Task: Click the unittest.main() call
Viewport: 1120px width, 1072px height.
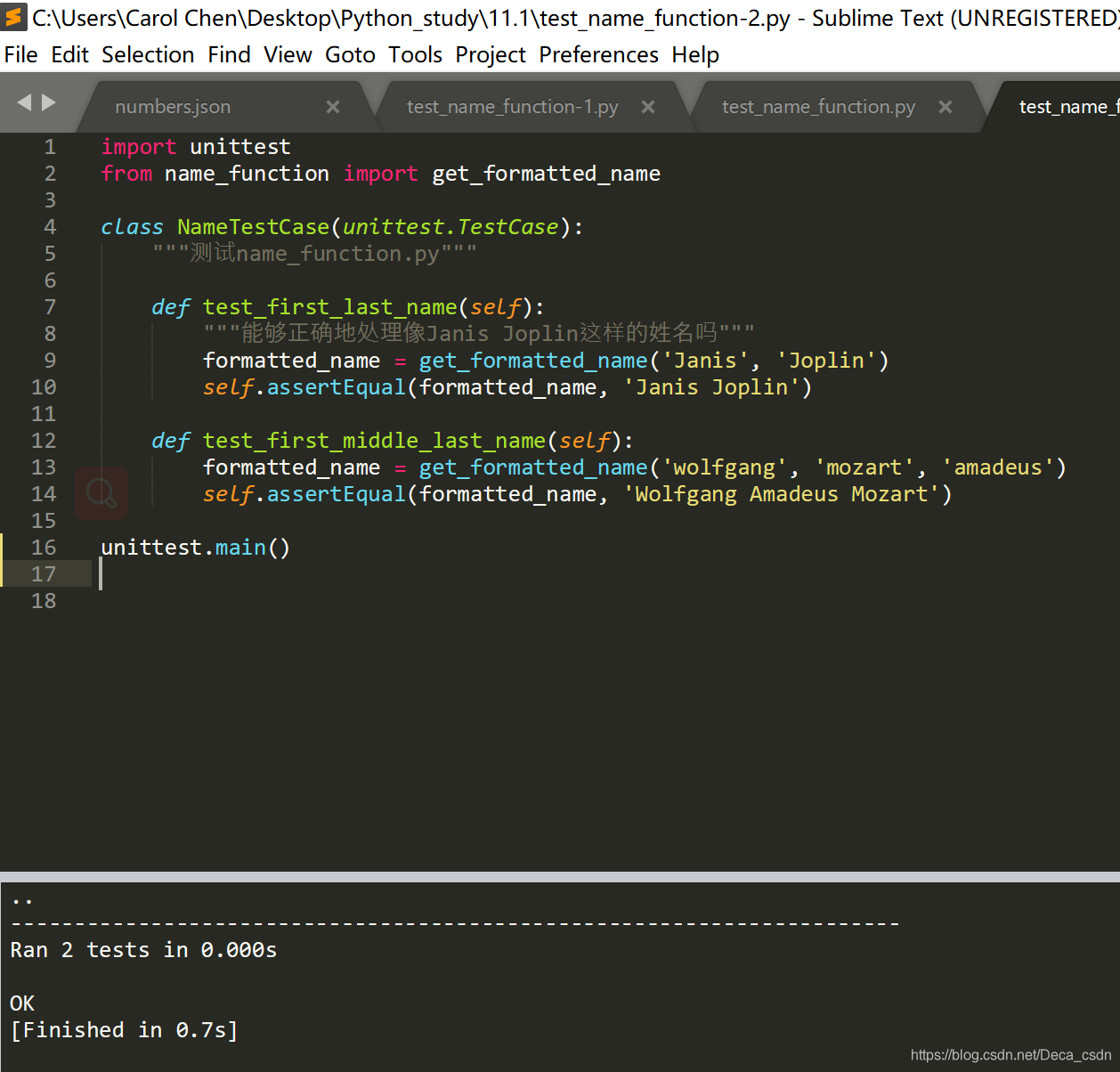Action: [196, 548]
